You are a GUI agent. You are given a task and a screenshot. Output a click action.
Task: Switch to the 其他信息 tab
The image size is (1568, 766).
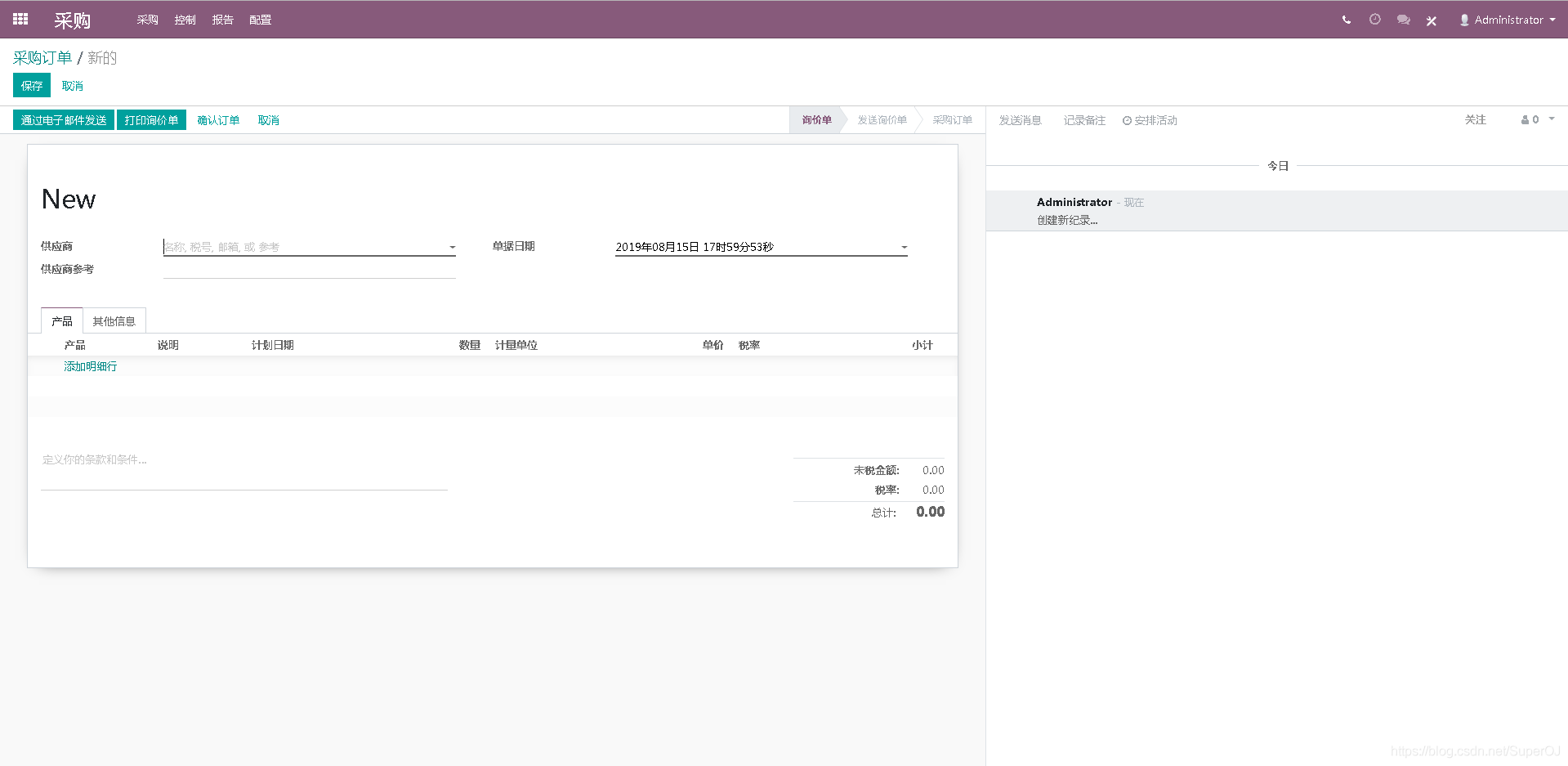click(114, 321)
